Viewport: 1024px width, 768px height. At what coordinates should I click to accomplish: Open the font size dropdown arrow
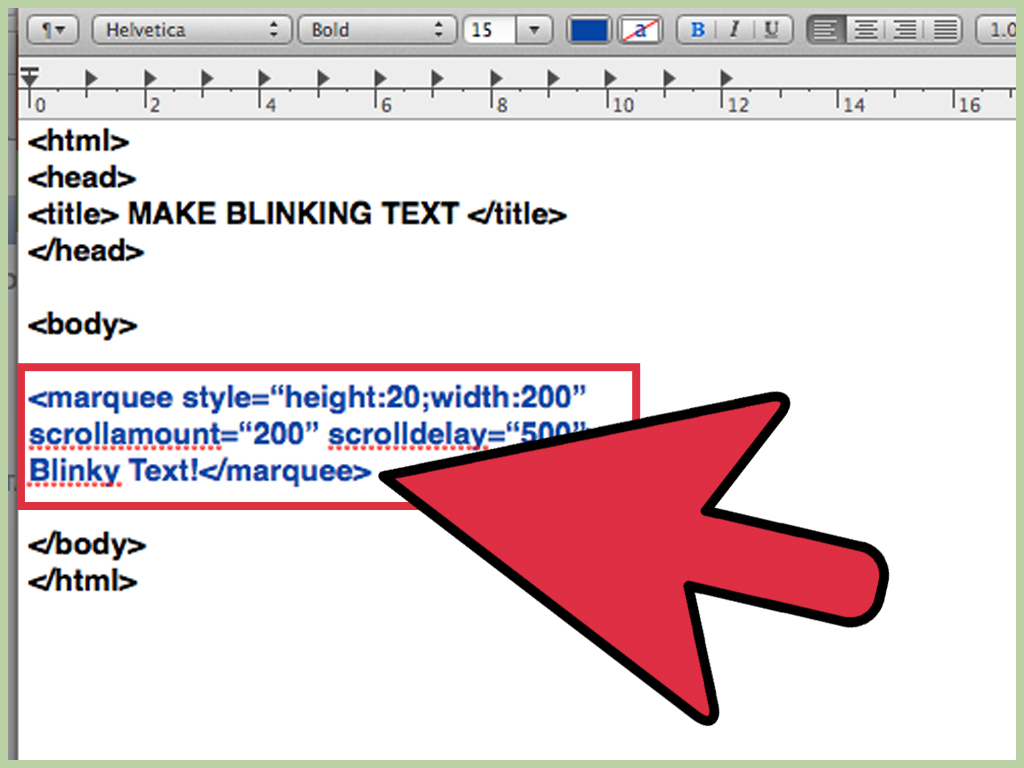533,29
